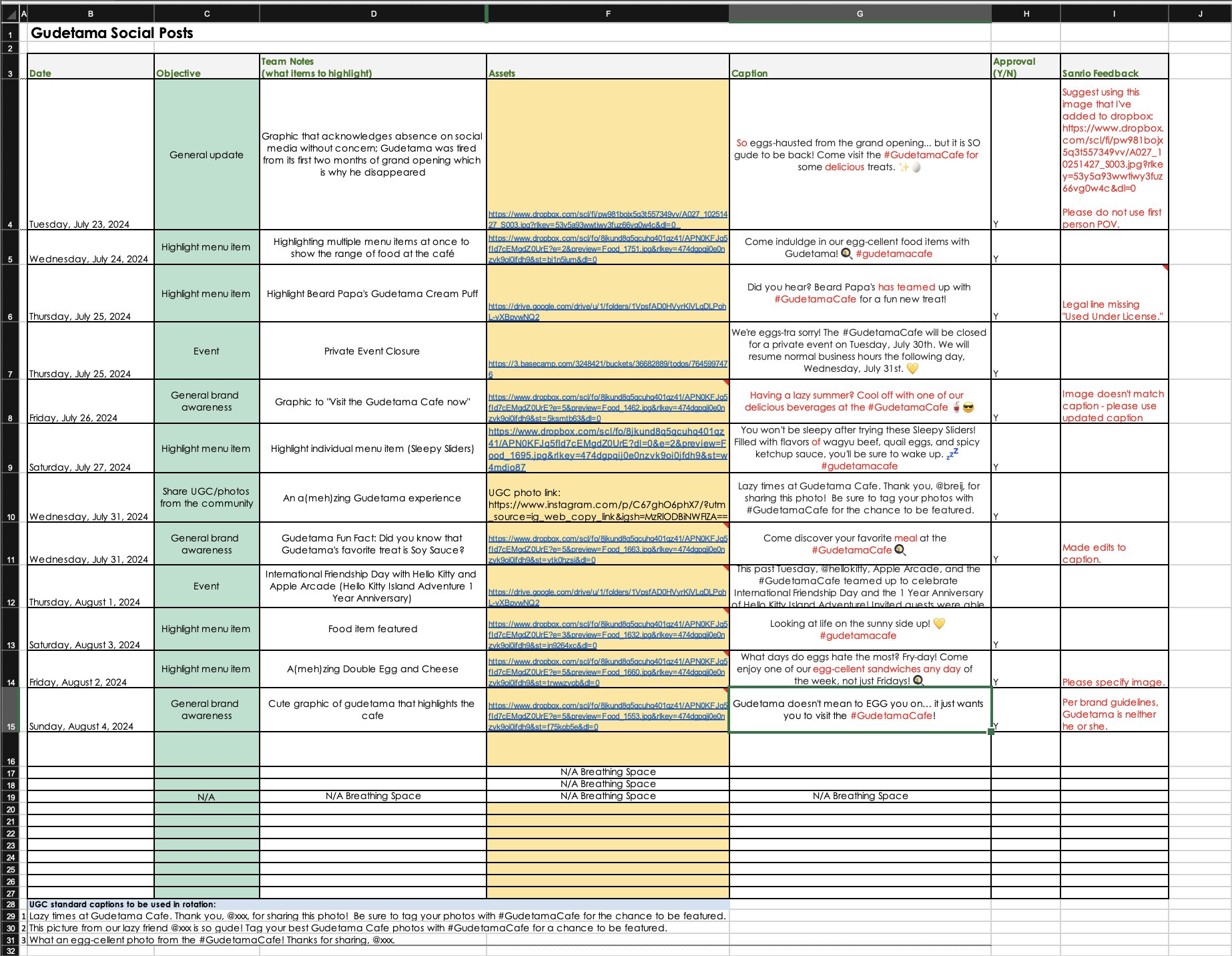Select 'Saturday, July 27, 2024' date cell

coord(91,449)
